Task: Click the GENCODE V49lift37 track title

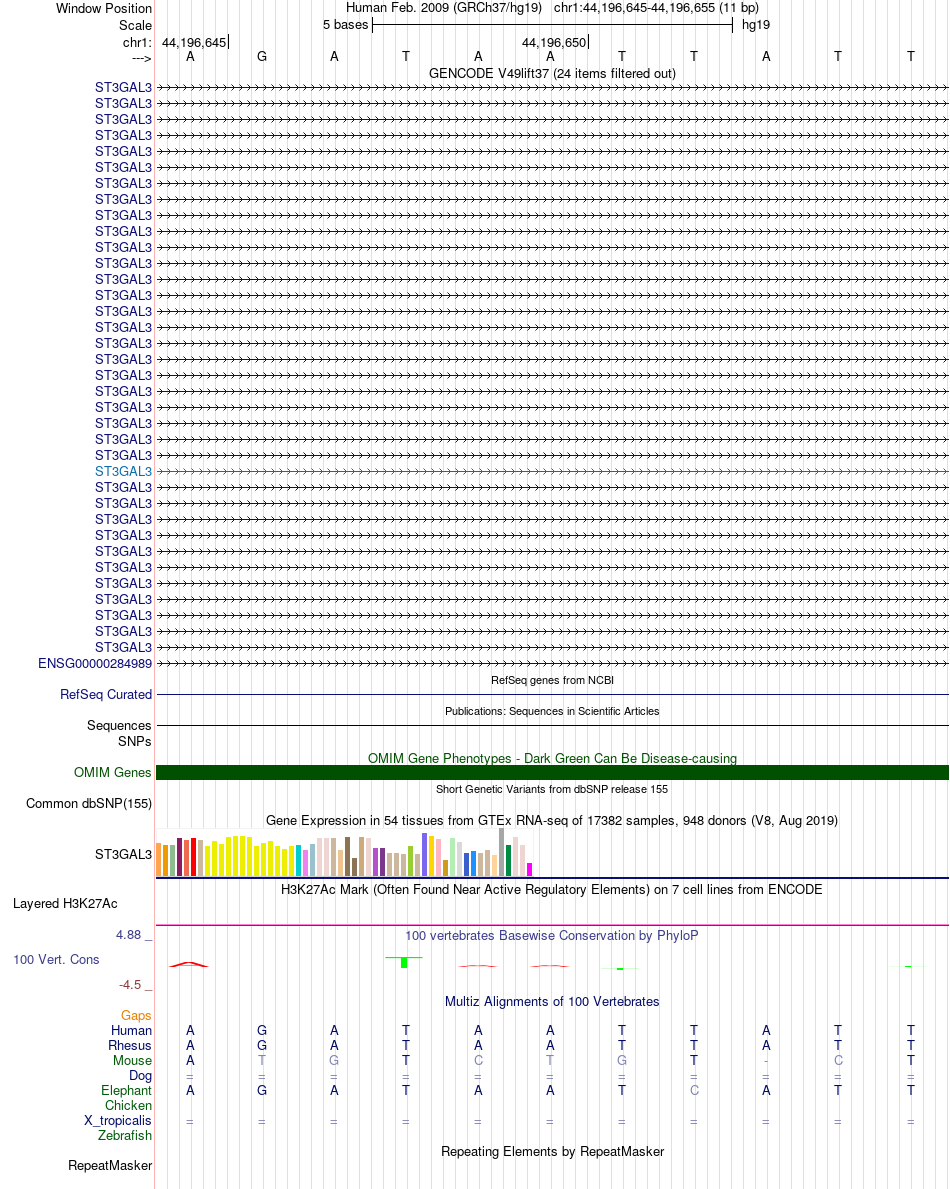Action: 552,74
